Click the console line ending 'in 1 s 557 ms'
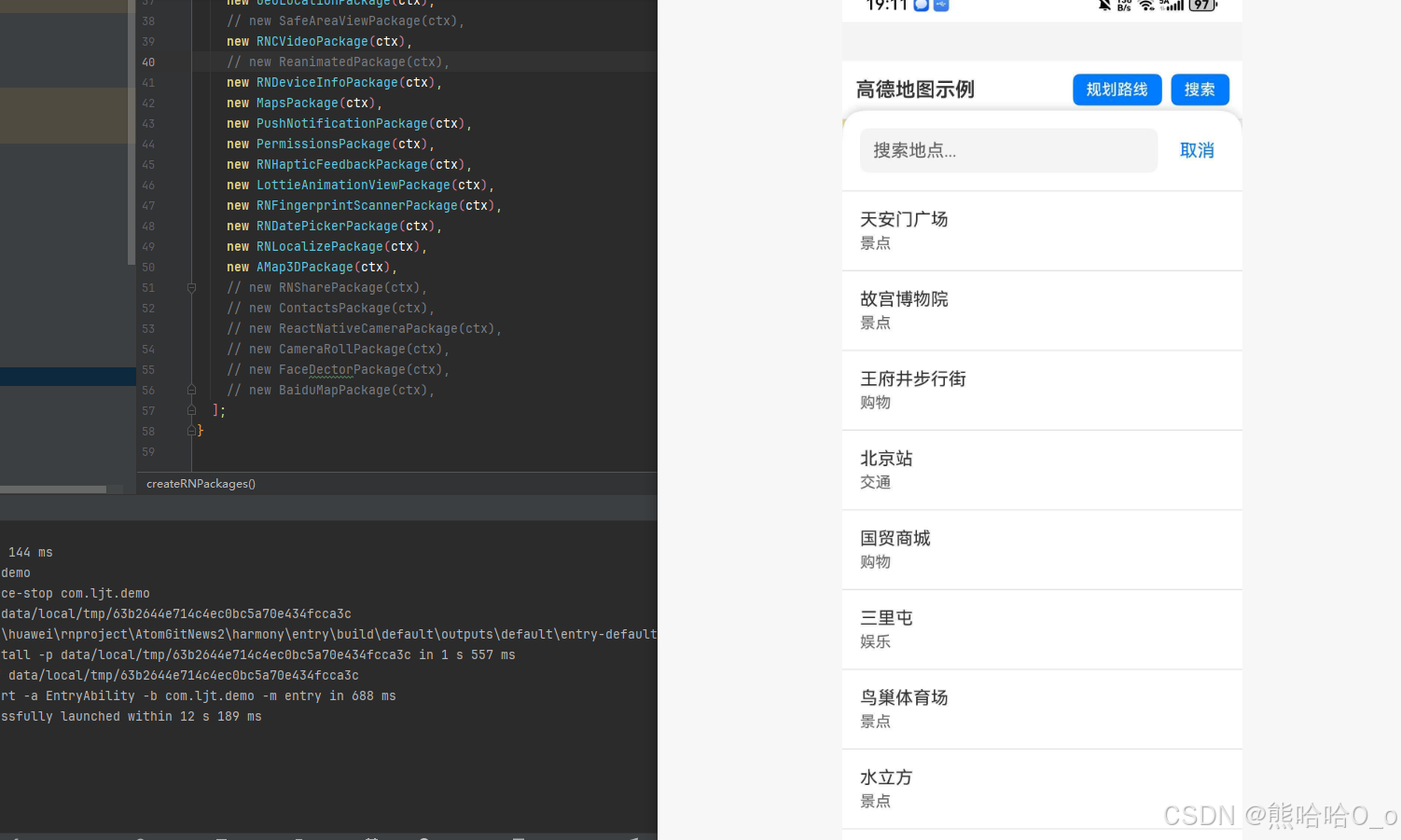 coord(257,655)
